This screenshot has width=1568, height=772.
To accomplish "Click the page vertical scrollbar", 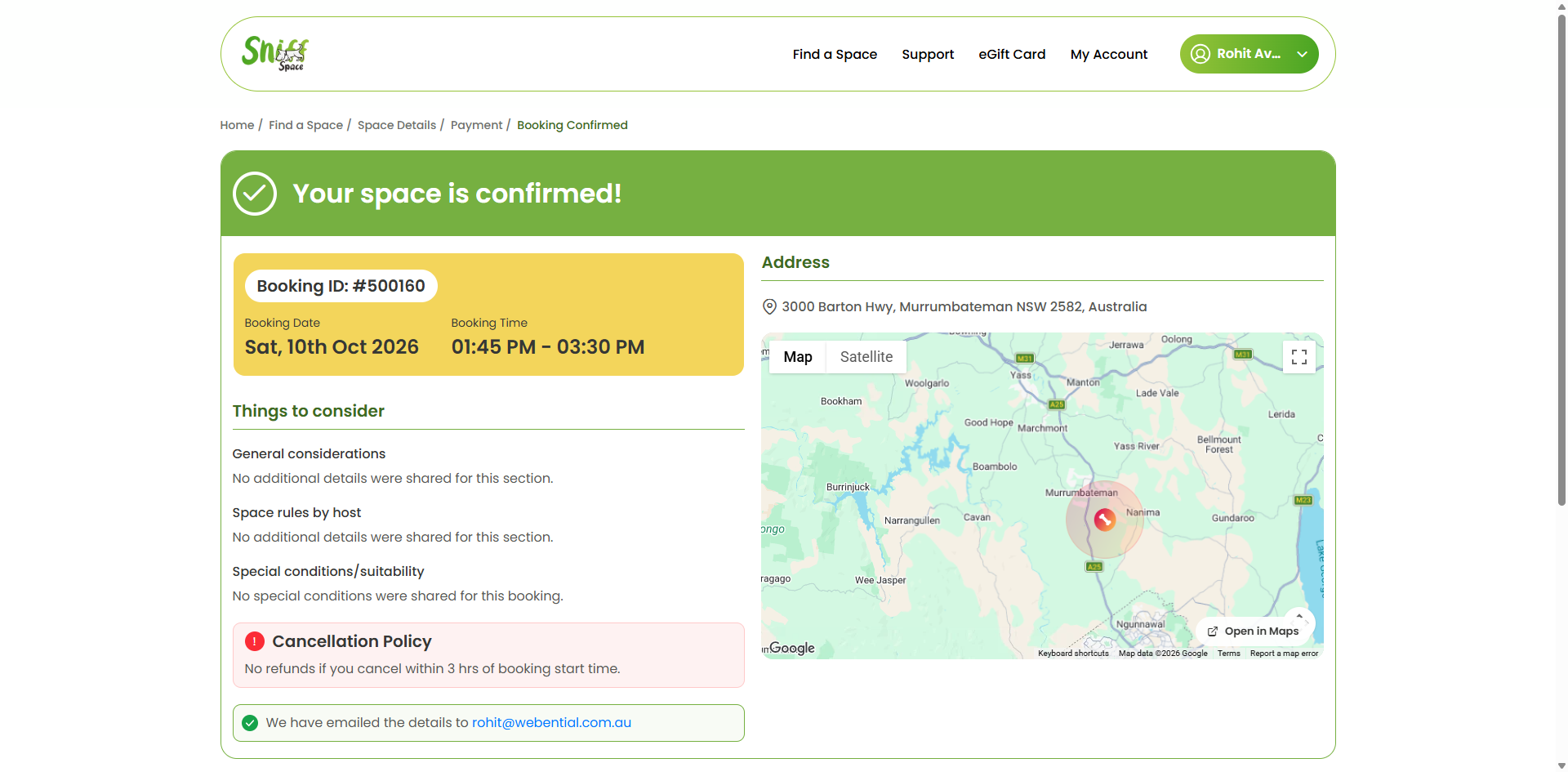I will point(1561,258).
